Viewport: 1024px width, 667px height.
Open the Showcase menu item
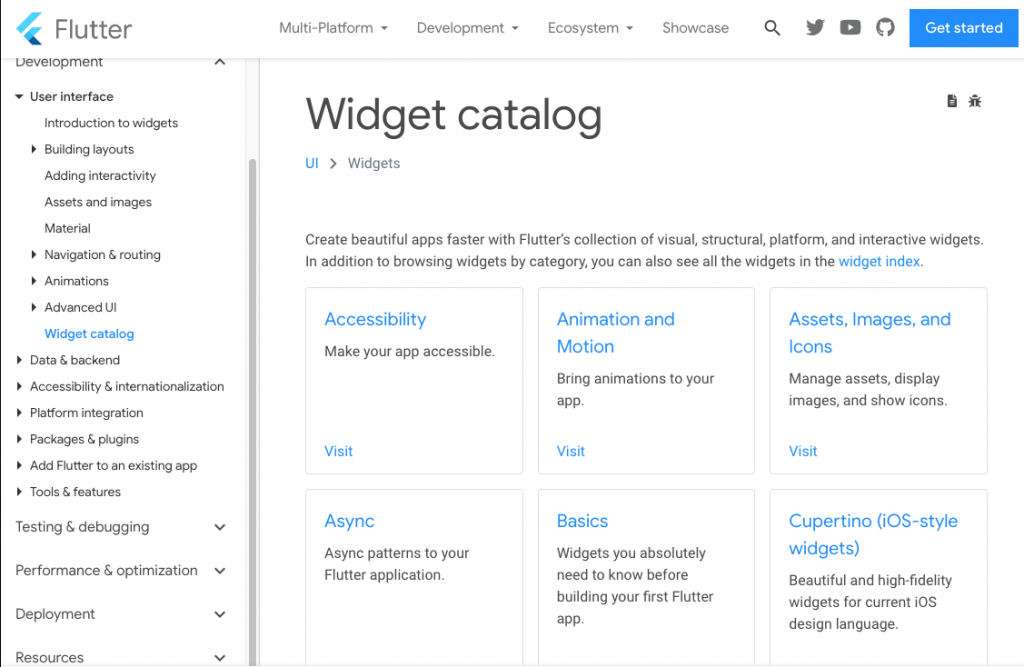point(695,28)
